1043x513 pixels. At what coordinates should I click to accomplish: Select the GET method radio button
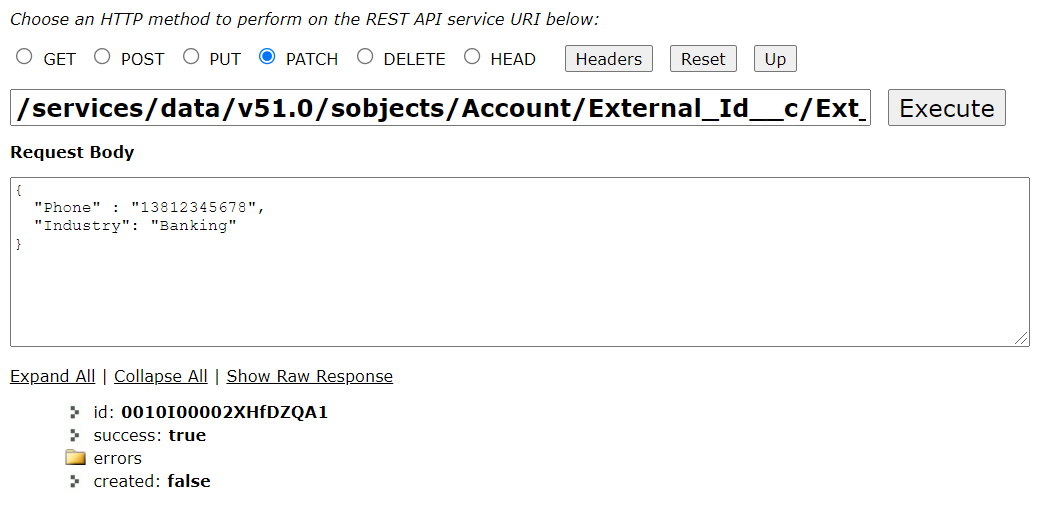[x=24, y=57]
